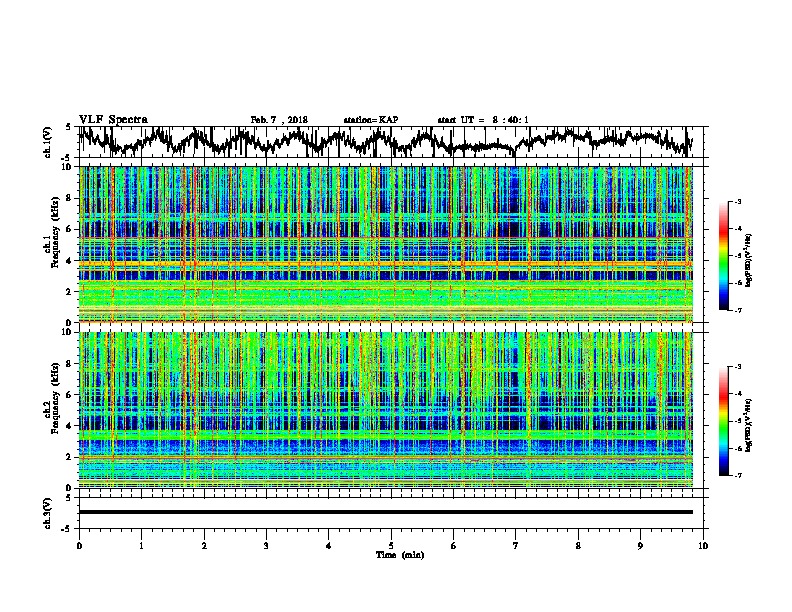
Task: Click inside the ch.2 spectrogram plot
Action: 386,410
